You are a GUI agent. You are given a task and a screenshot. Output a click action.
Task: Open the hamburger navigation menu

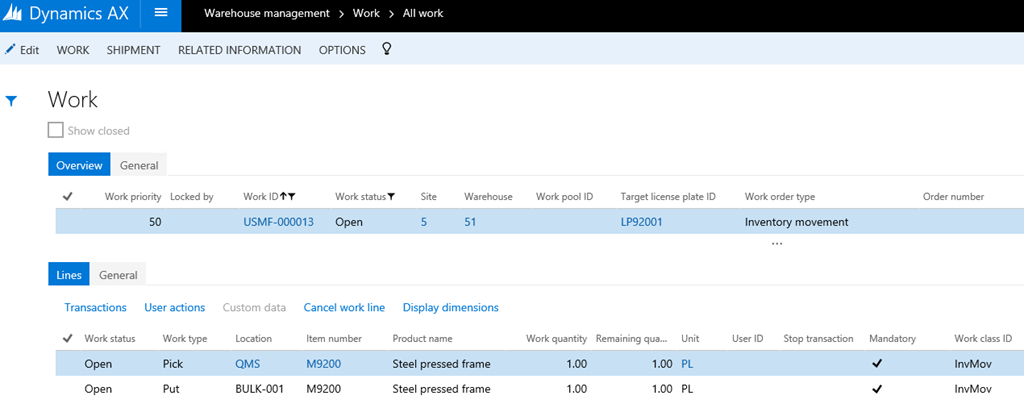point(161,14)
